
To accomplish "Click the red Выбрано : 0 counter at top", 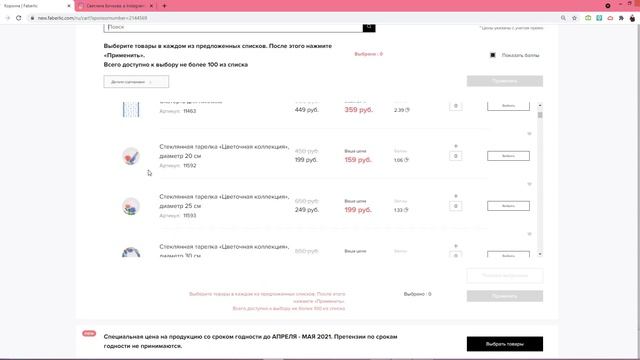I will coord(368,54).
